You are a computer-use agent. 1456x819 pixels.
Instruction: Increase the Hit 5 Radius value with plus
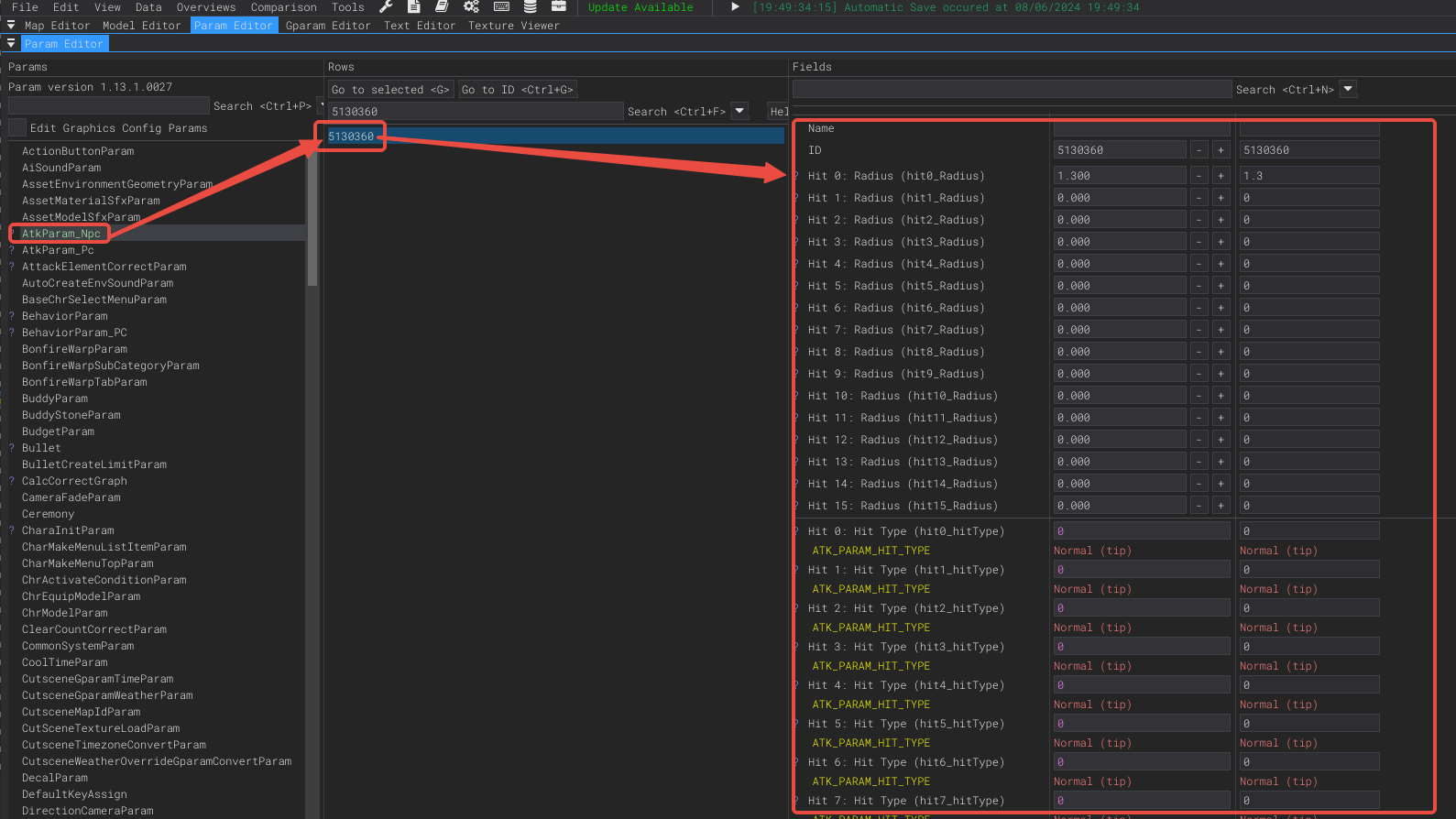click(1221, 286)
